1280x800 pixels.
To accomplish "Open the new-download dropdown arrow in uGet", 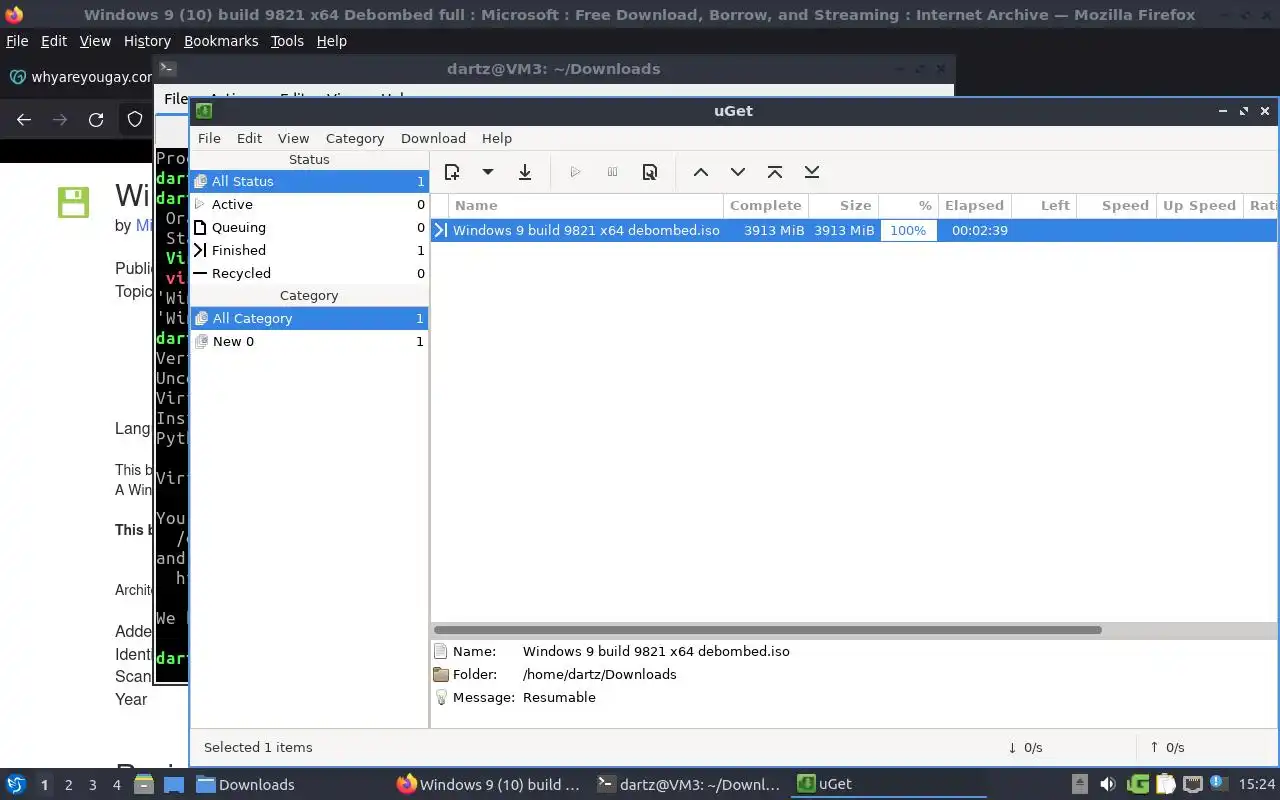I will point(488,172).
